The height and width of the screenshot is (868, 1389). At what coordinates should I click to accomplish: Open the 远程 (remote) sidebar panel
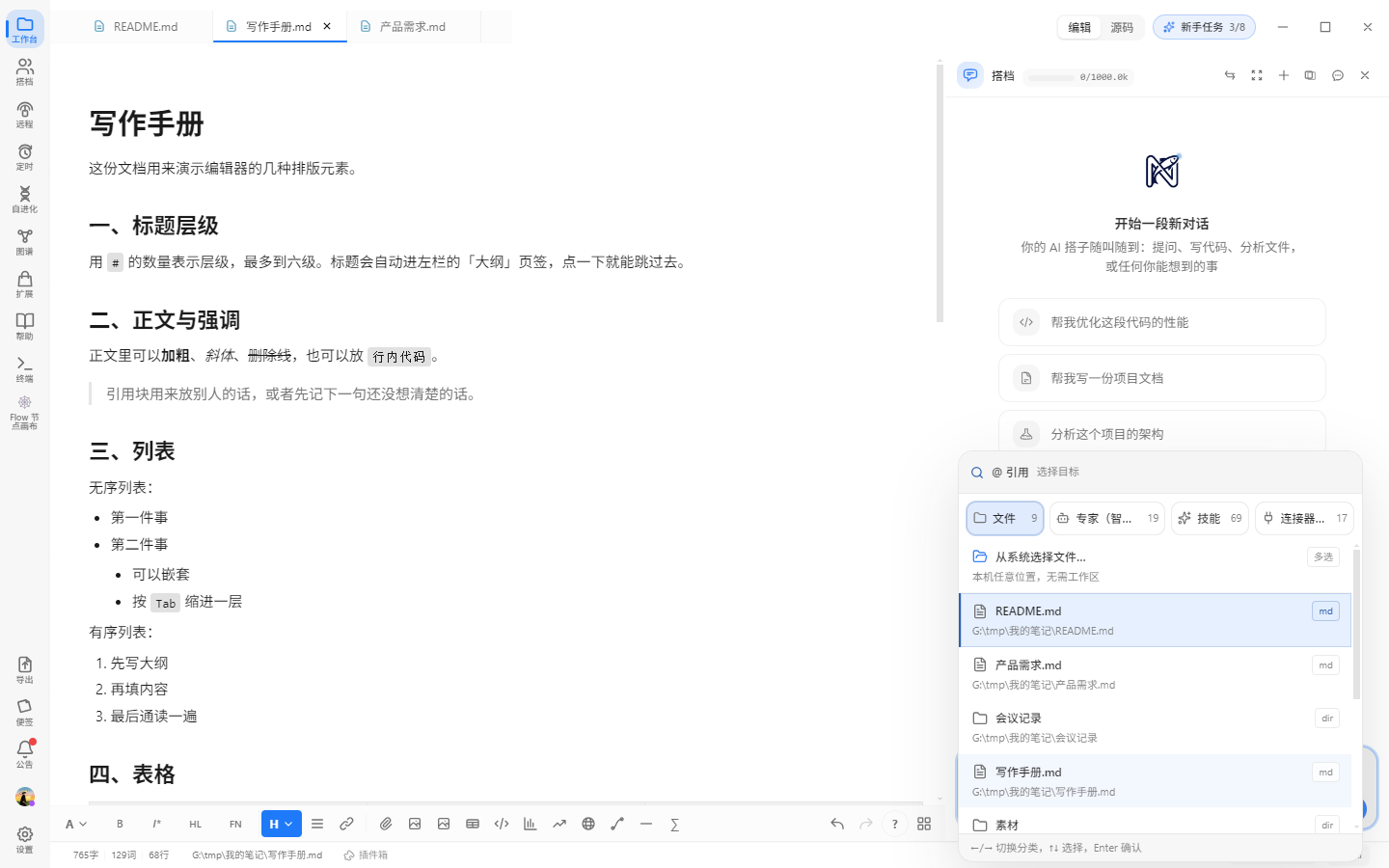click(25, 114)
